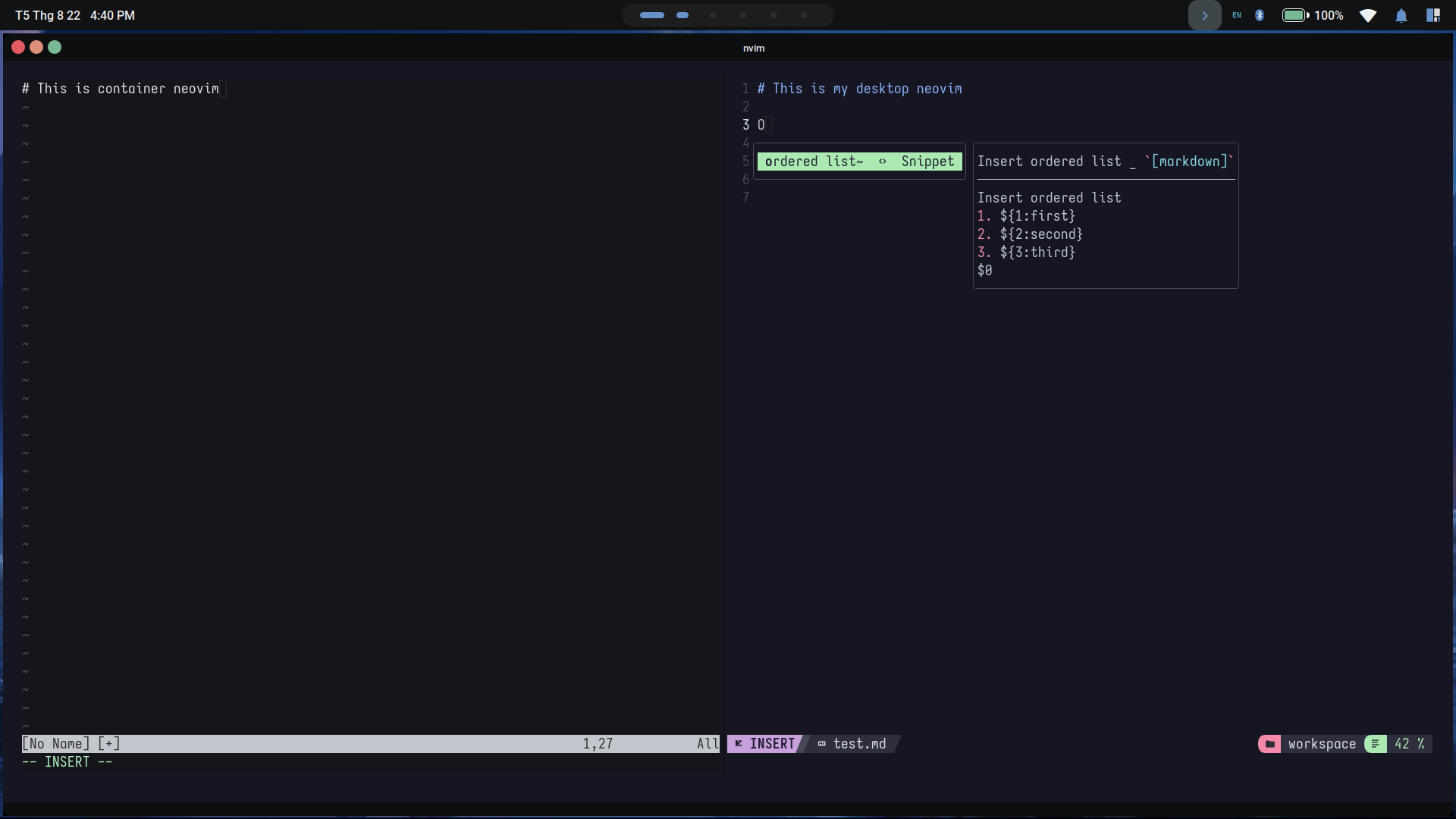Switch to the first workspace indicator
The image size is (1456, 819).
(652, 15)
